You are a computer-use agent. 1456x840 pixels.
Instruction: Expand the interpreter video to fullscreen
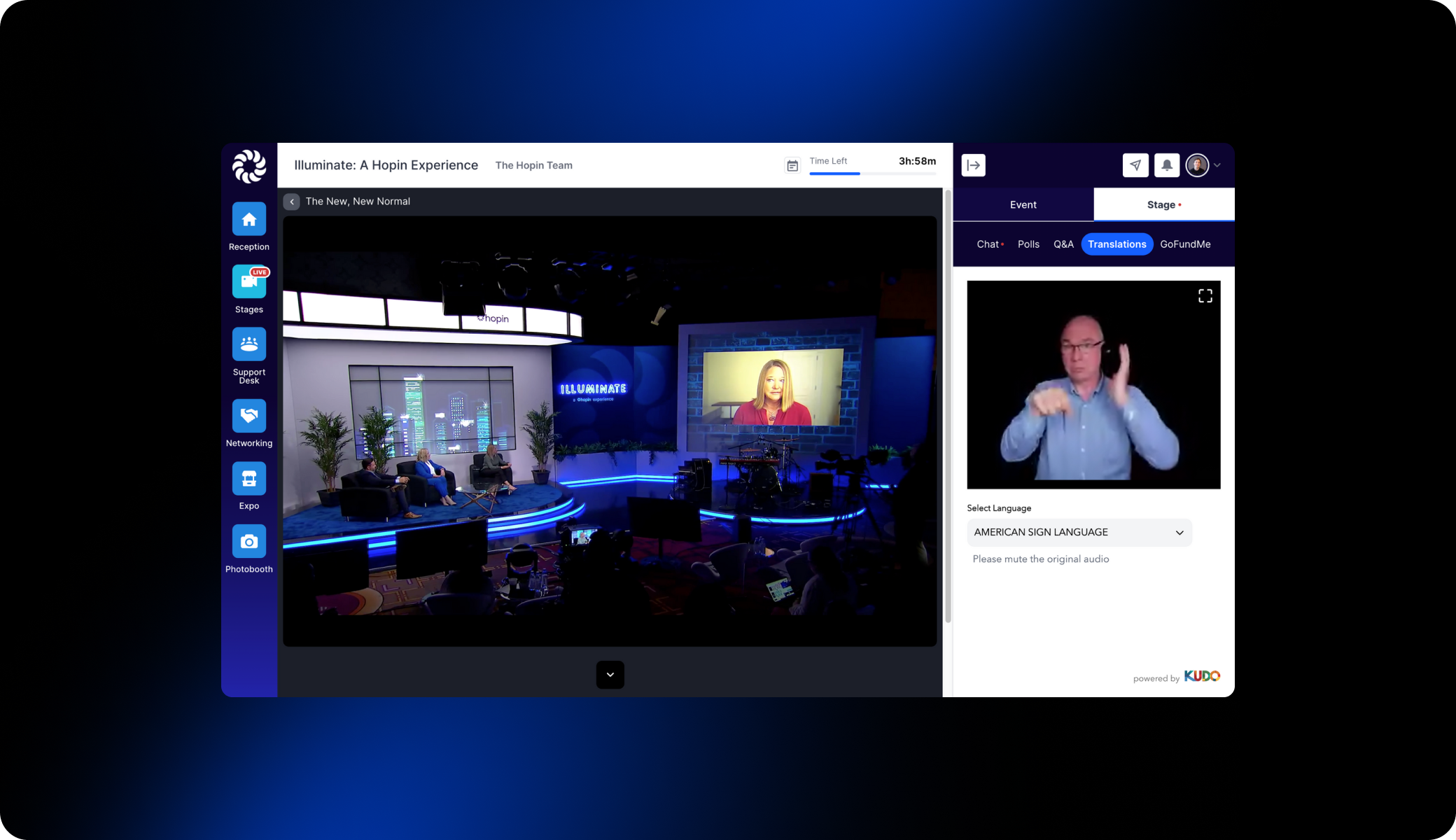click(1205, 296)
